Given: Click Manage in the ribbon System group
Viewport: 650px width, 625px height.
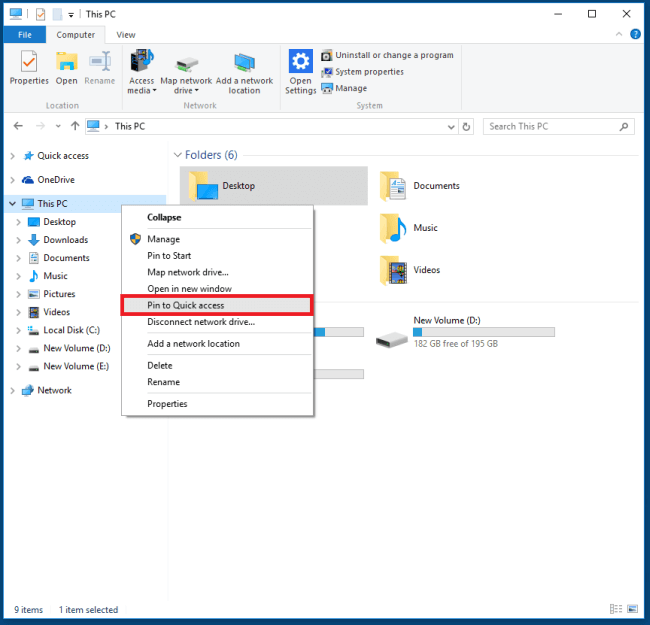Looking at the screenshot, I should point(344,88).
